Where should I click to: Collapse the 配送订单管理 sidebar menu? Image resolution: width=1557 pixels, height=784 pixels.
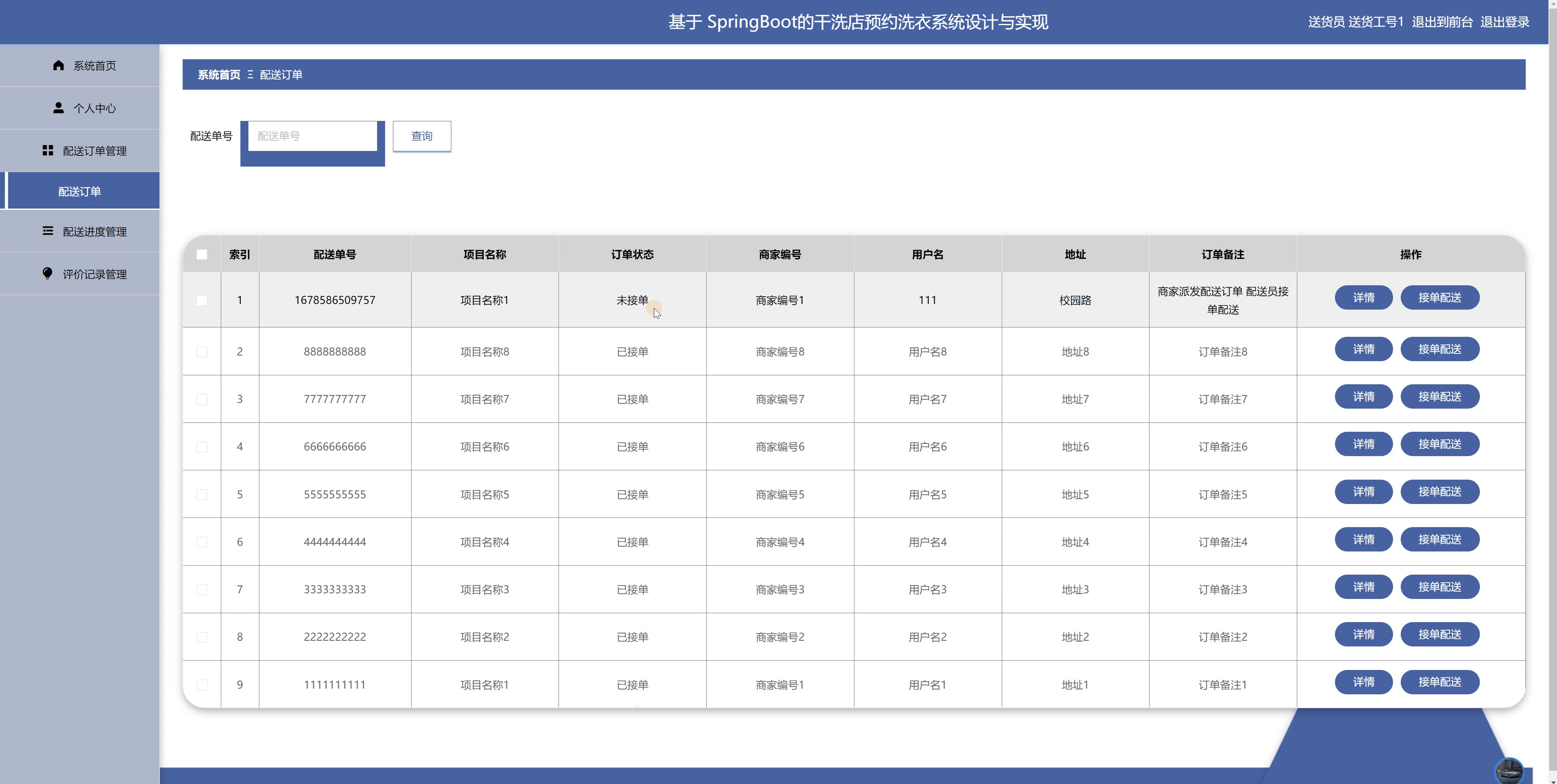80,151
